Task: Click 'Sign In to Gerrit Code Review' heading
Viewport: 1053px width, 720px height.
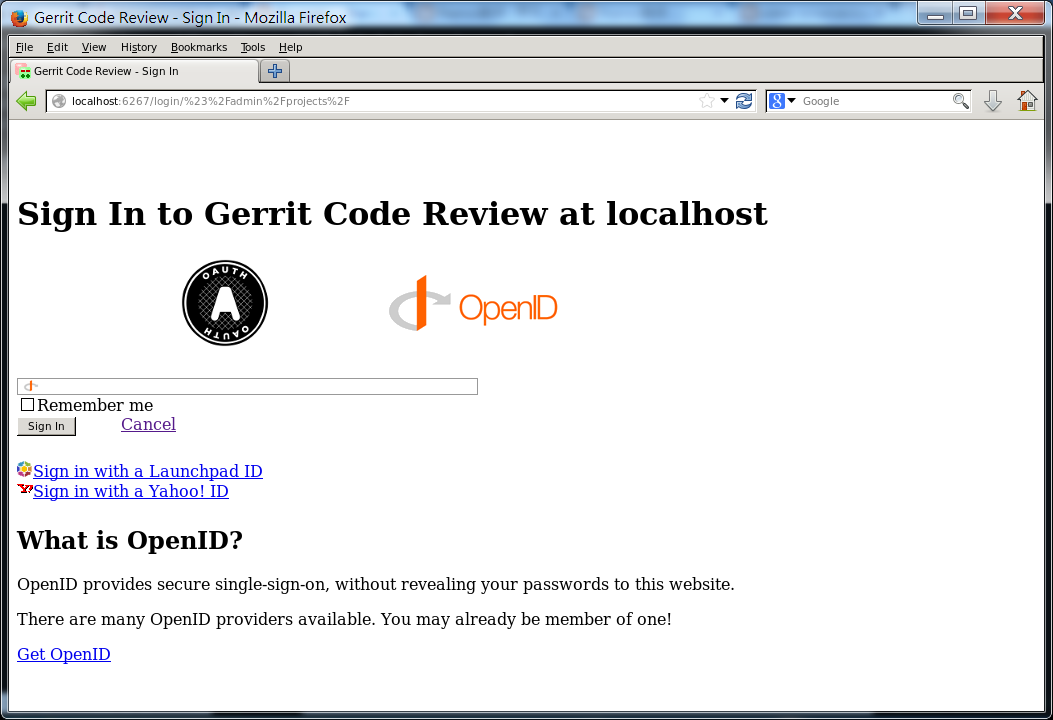Action: click(392, 214)
